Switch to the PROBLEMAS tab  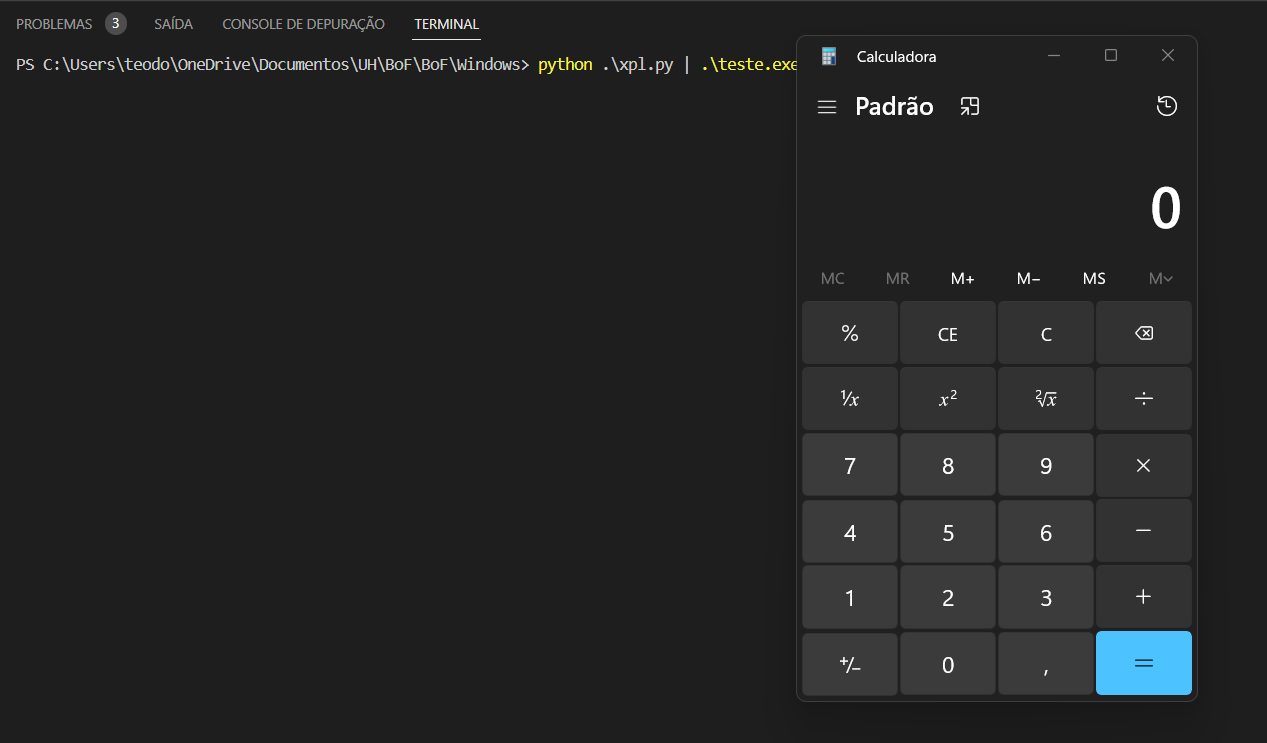pyautogui.click(x=54, y=24)
